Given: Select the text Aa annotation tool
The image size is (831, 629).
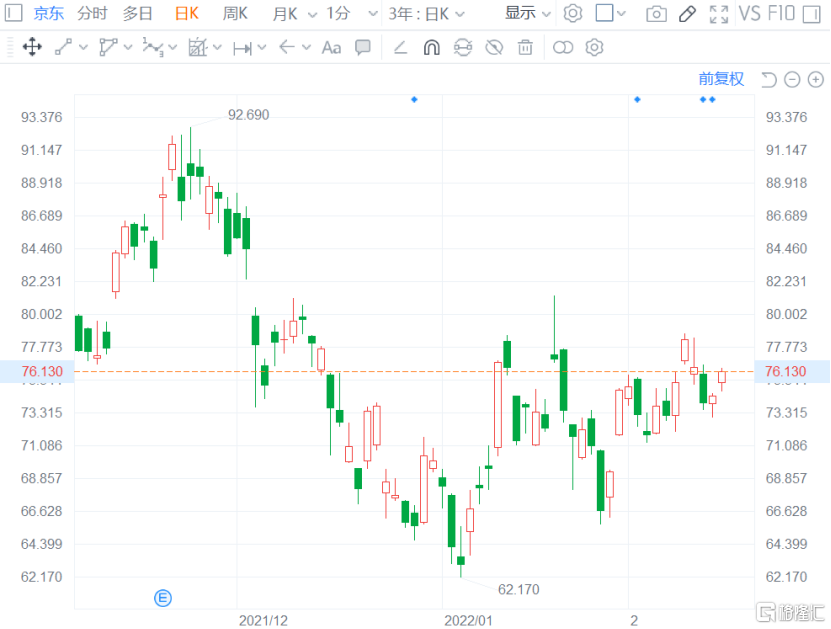Looking at the screenshot, I should point(331,47).
